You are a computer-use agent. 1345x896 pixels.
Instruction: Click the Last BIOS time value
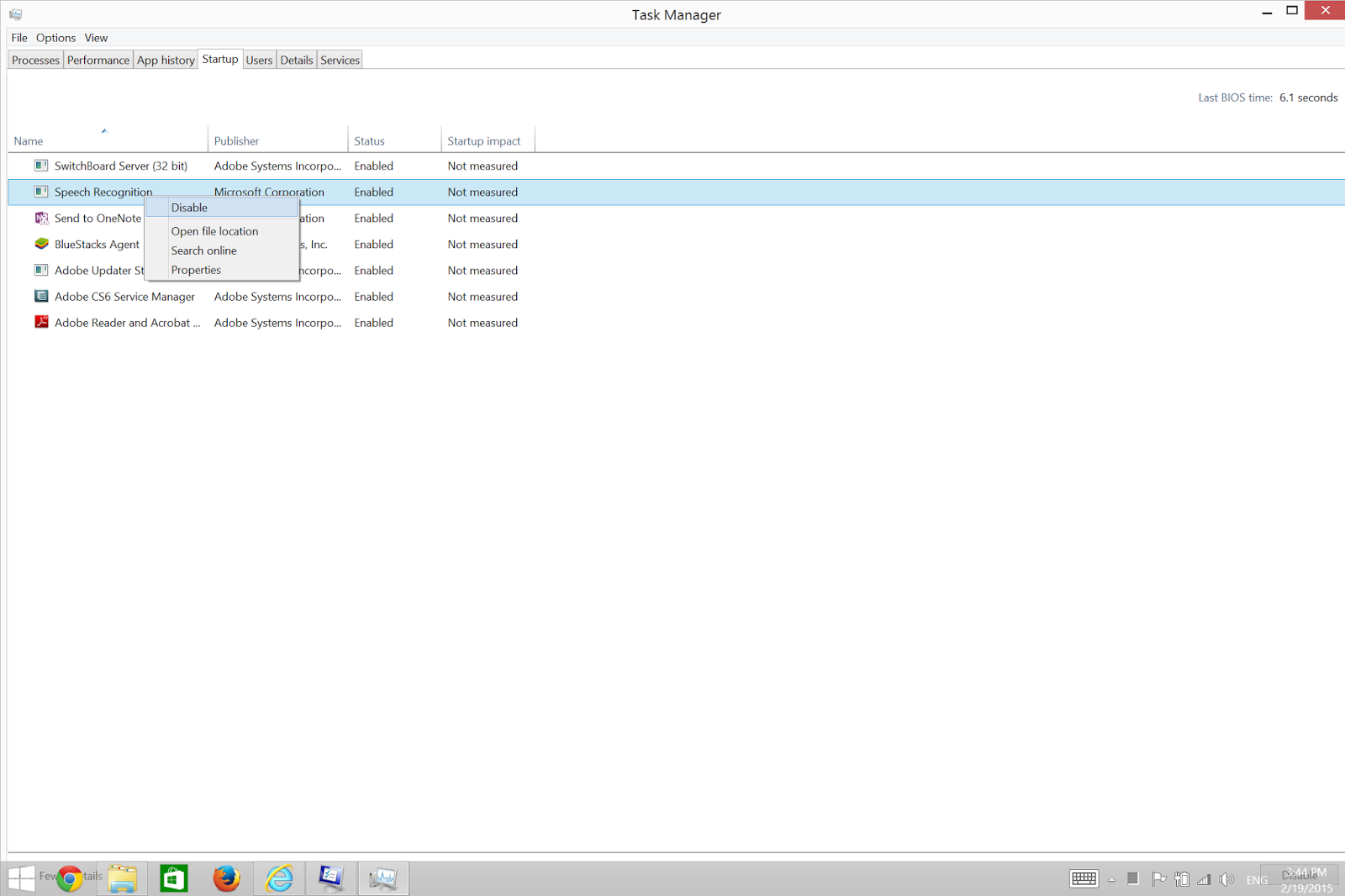[1309, 98]
